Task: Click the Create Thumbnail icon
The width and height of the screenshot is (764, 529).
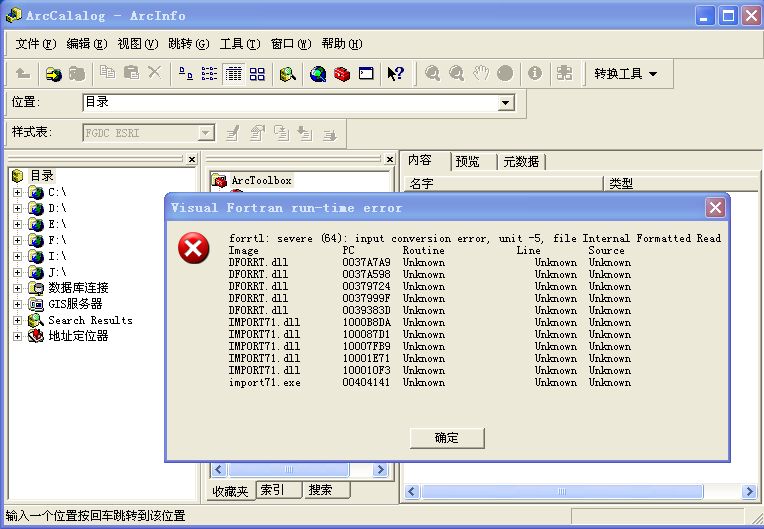Action: pyautogui.click(x=564, y=74)
